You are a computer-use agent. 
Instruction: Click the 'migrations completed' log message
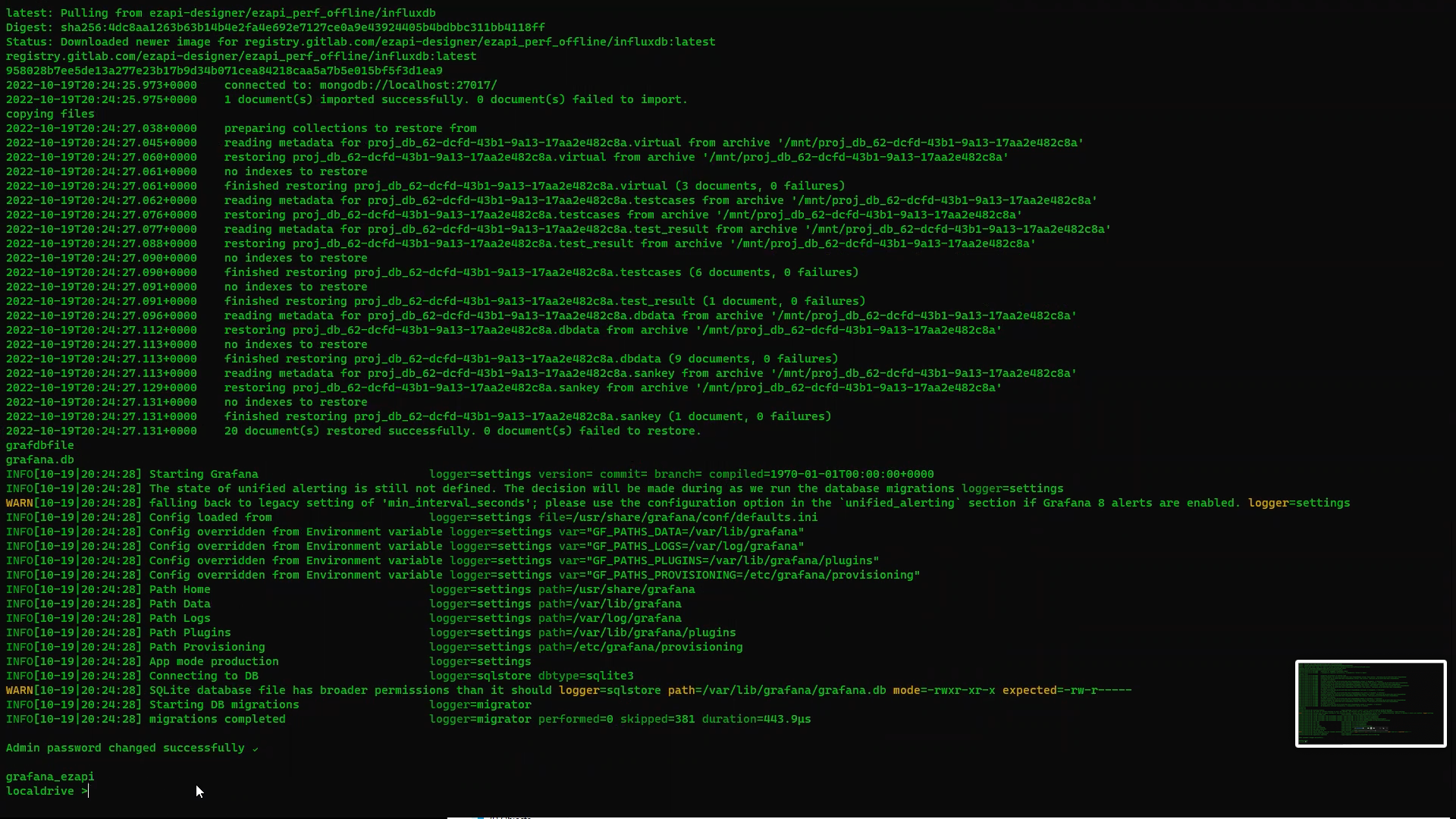pos(217,719)
